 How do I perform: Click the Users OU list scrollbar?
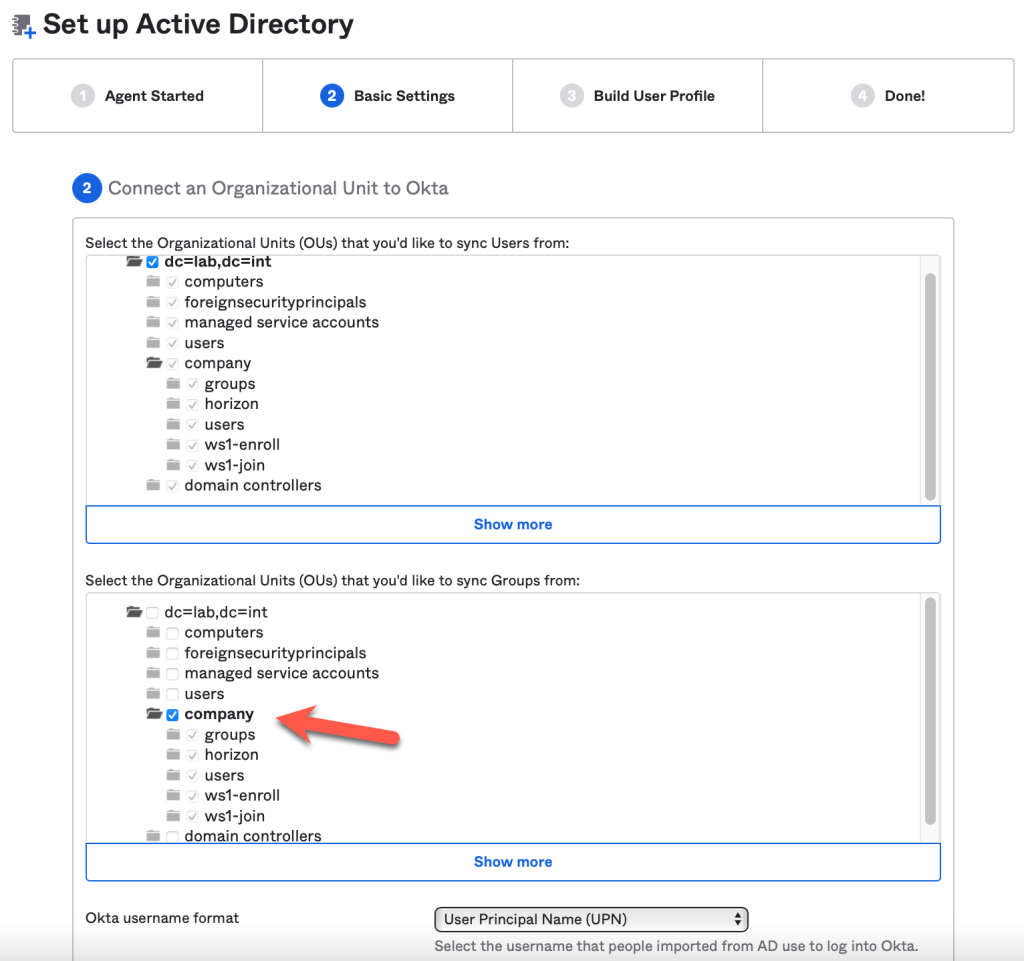coord(930,385)
